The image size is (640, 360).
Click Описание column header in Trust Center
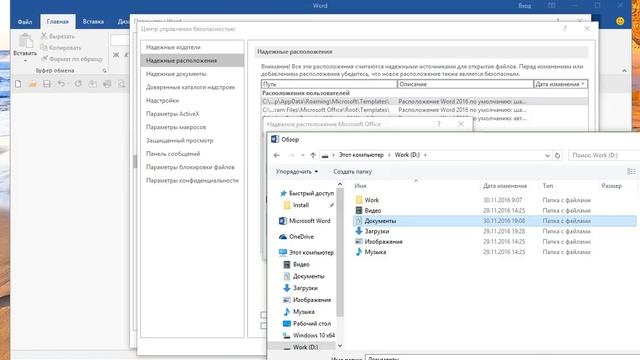pos(465,84)
